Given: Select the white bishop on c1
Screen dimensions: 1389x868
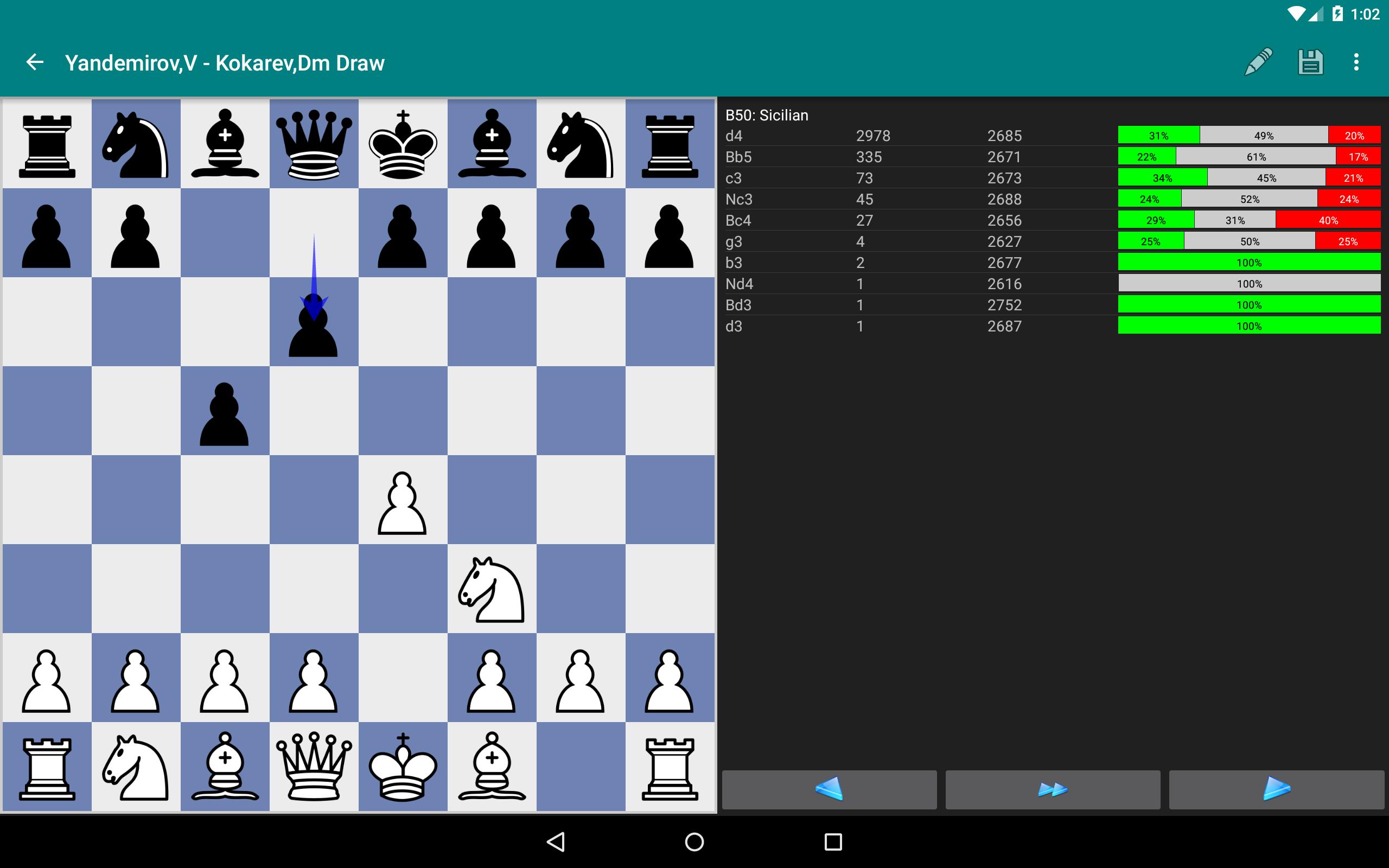Looking at the screenshot, I should tap(225, 767).
